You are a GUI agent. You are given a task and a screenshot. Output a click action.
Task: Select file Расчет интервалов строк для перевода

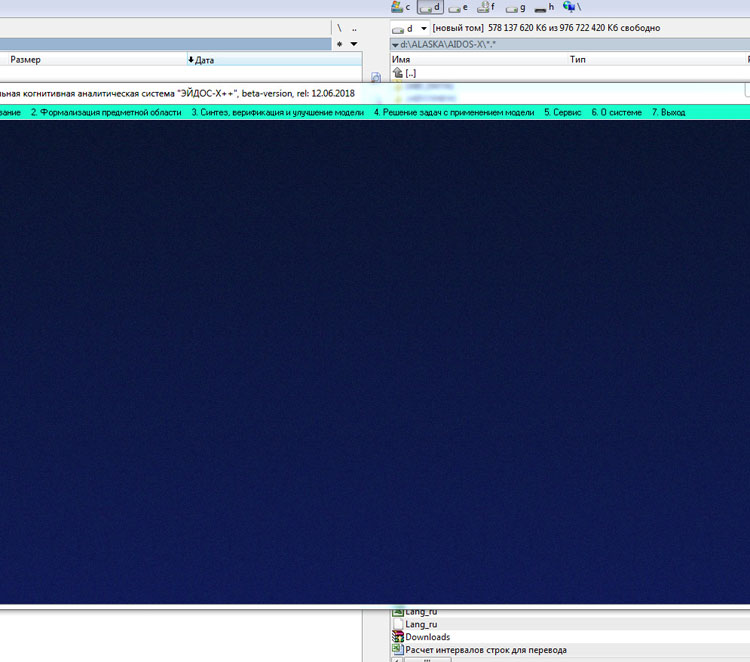click(x=485, y=650)
